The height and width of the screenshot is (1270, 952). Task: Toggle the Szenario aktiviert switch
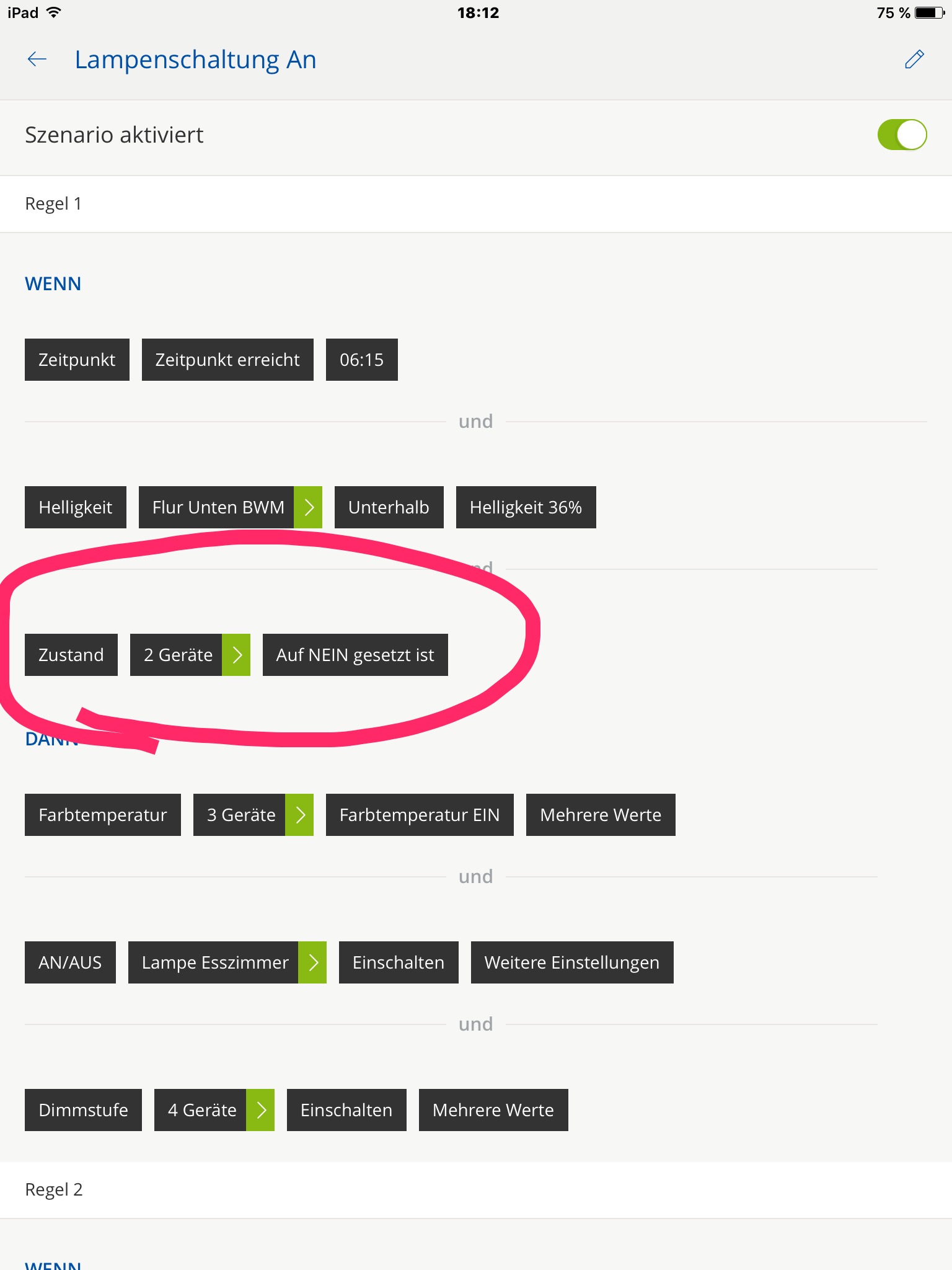[901, 135]
